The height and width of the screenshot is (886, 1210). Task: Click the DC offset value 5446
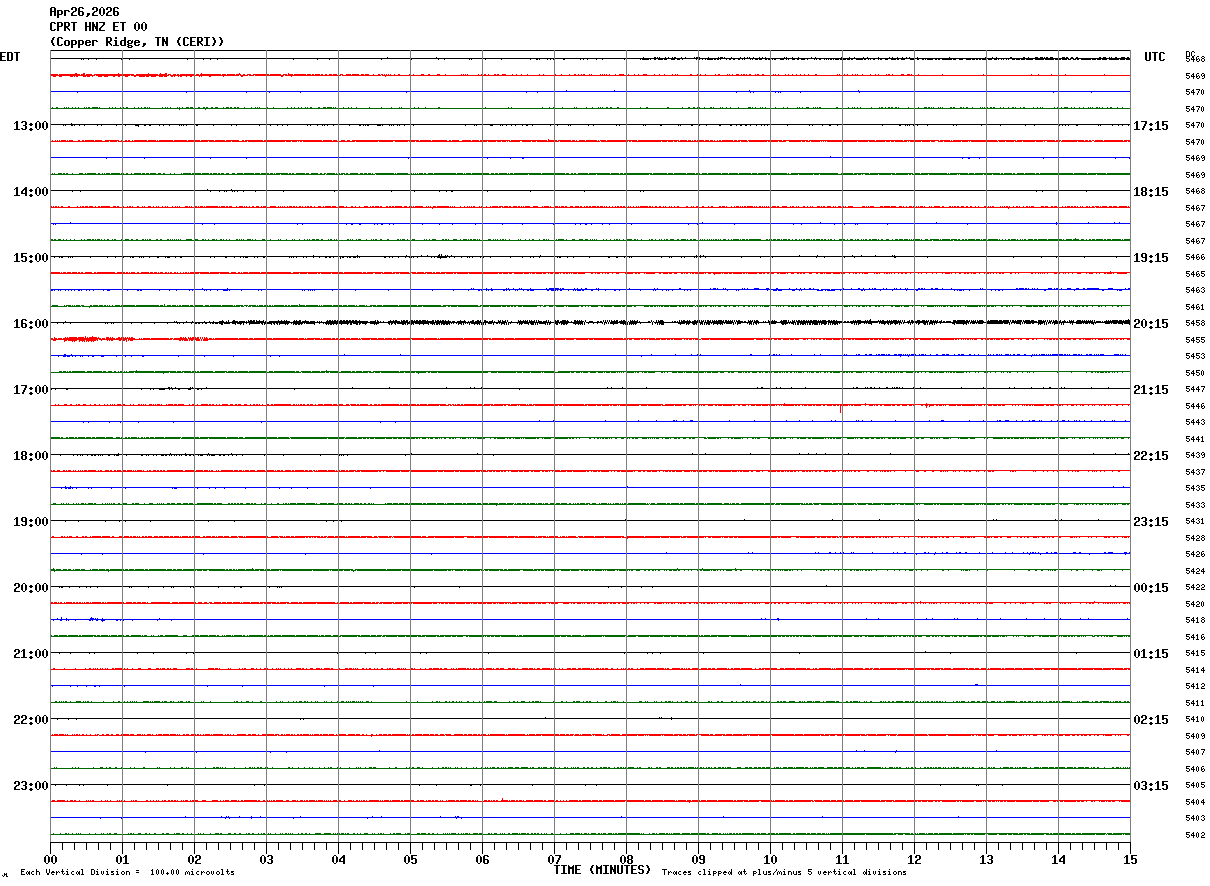pyautogui.click(x=1195, y=406)
